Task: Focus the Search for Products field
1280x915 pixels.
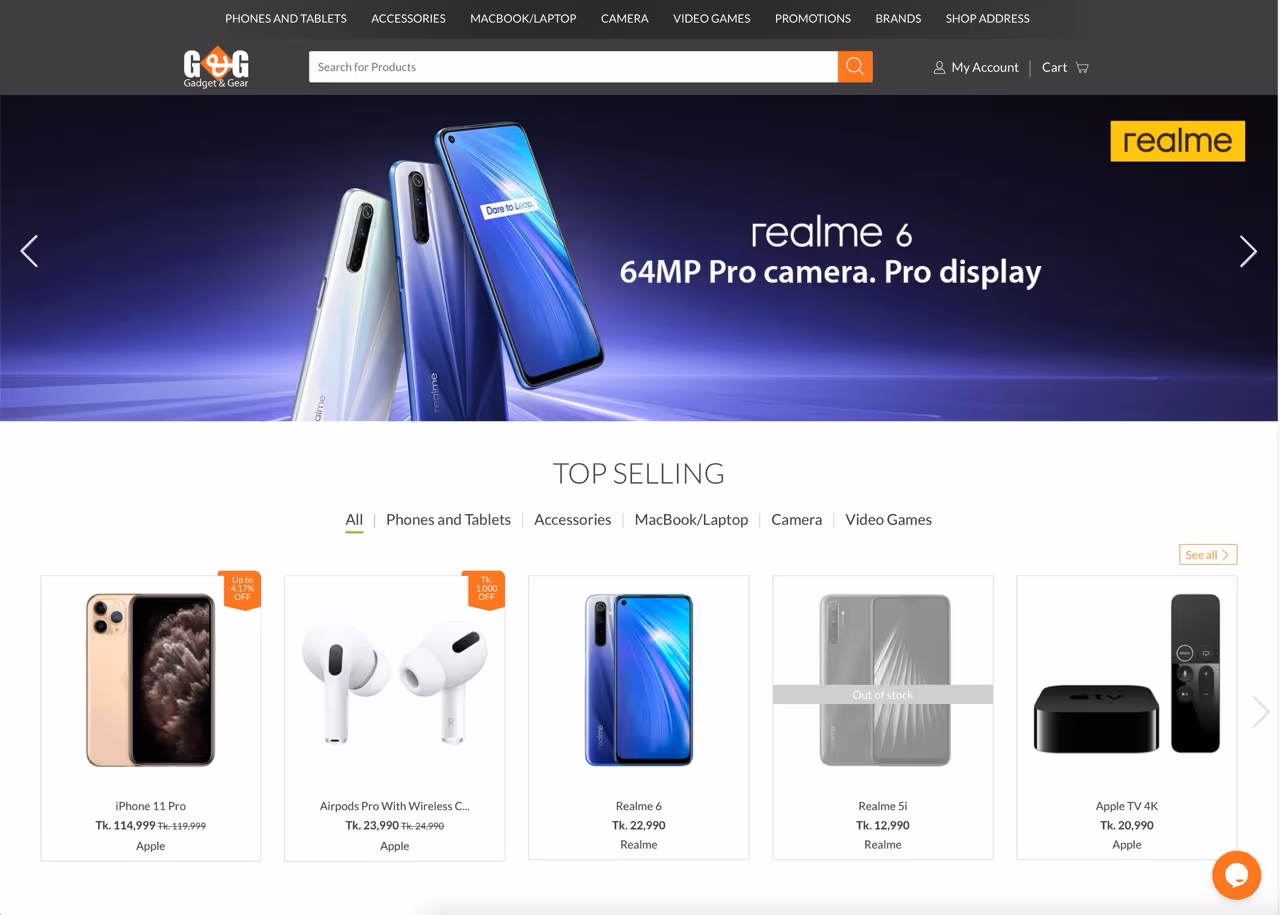Action: coord(573,67)
